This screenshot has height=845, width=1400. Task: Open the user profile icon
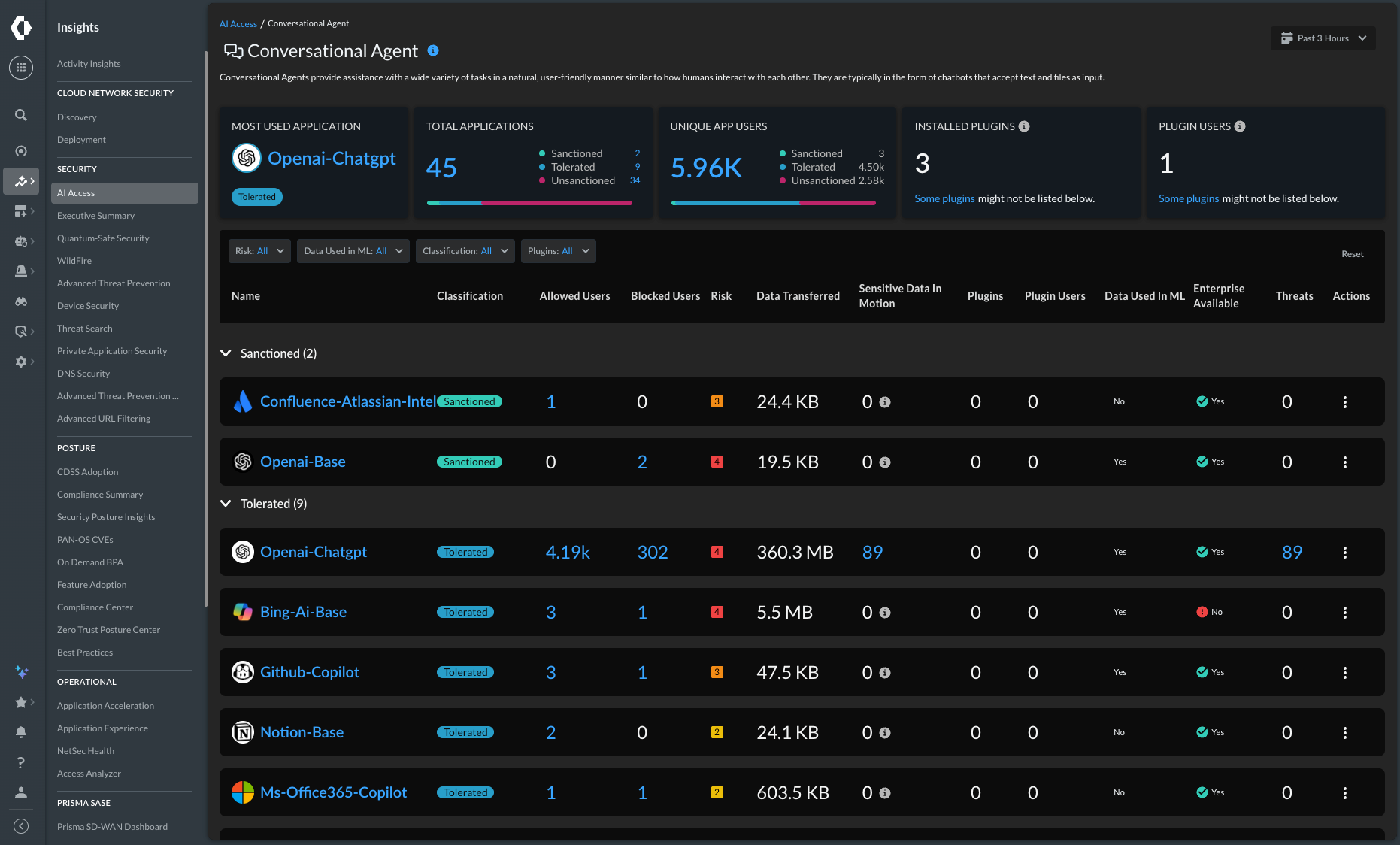tap(21, 792)
